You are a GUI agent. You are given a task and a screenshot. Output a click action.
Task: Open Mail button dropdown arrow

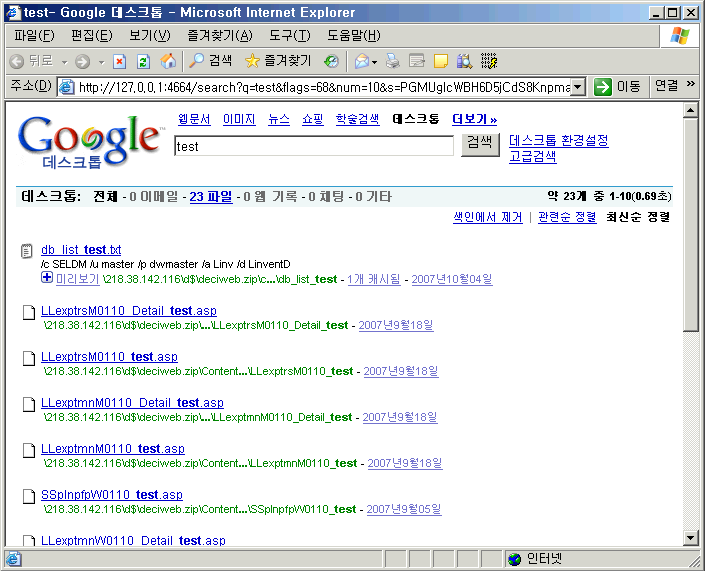(374, 62)
